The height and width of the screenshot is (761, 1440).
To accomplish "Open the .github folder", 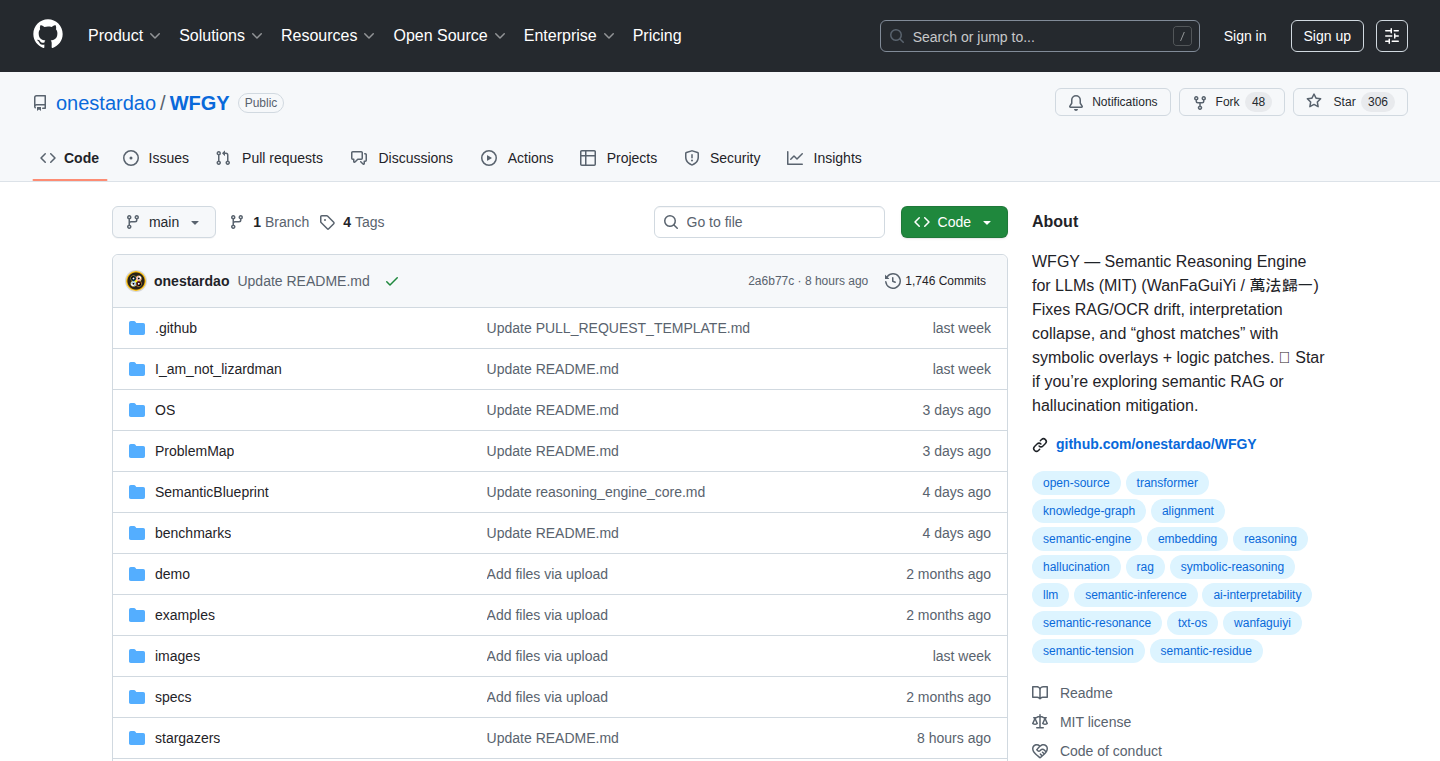I will tap(176, 328).
